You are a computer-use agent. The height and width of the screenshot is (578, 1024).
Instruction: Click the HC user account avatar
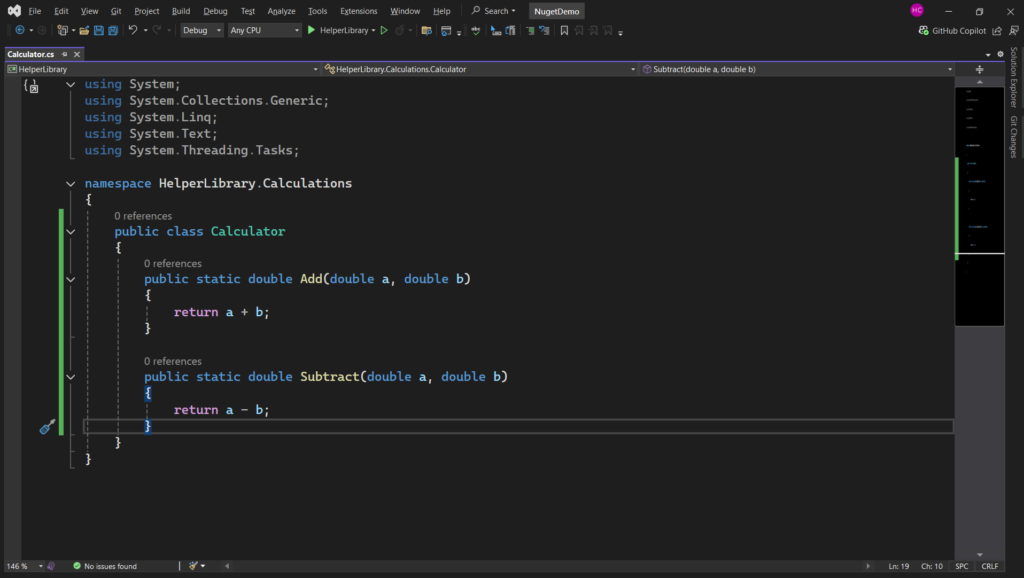(x=917, y=10)
